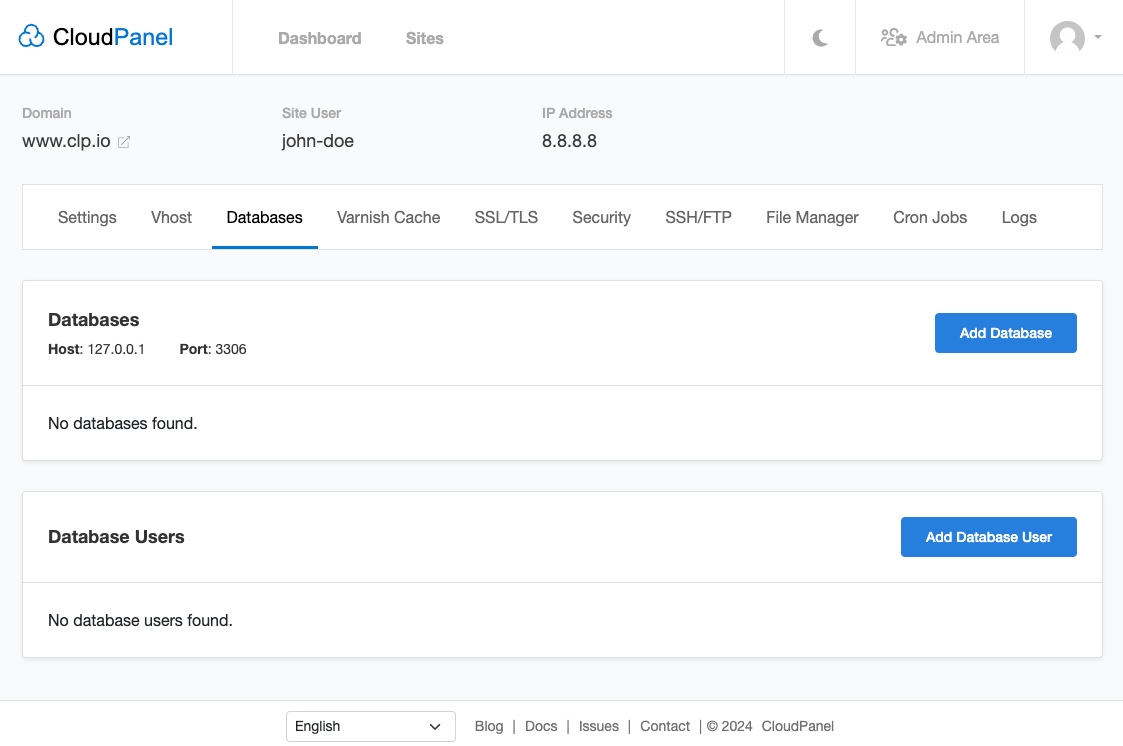Viewport: 1123px width, 746px height.
Task: Open www.clp.io via the external link icon
Action: tap(124, 142)
